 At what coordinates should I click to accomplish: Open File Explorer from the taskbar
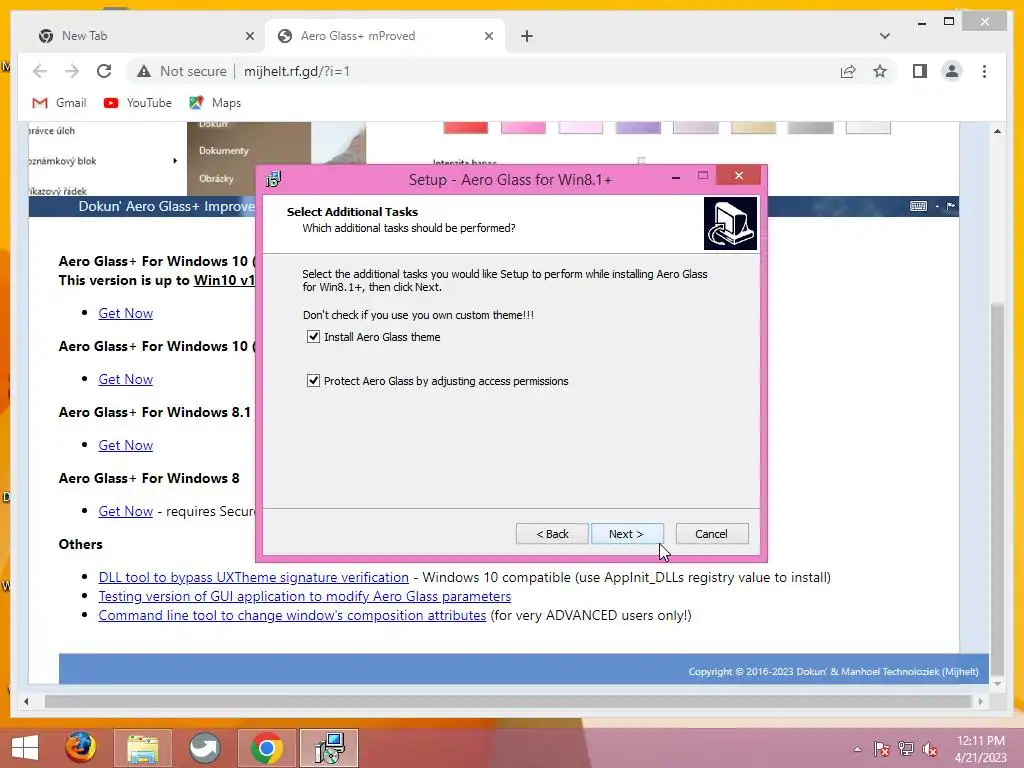pyautogui.click(x=142, y=748)
